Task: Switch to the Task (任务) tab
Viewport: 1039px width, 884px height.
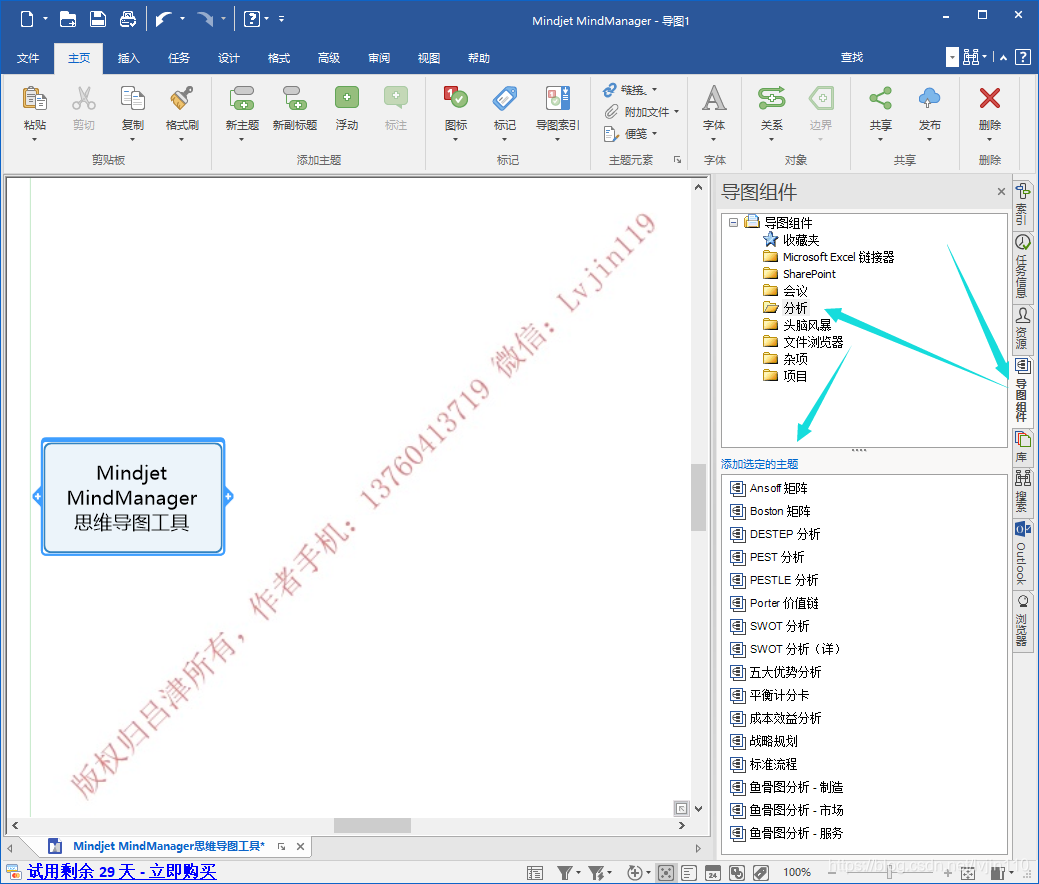Action: pyautogui.click(x=179, y=58)
